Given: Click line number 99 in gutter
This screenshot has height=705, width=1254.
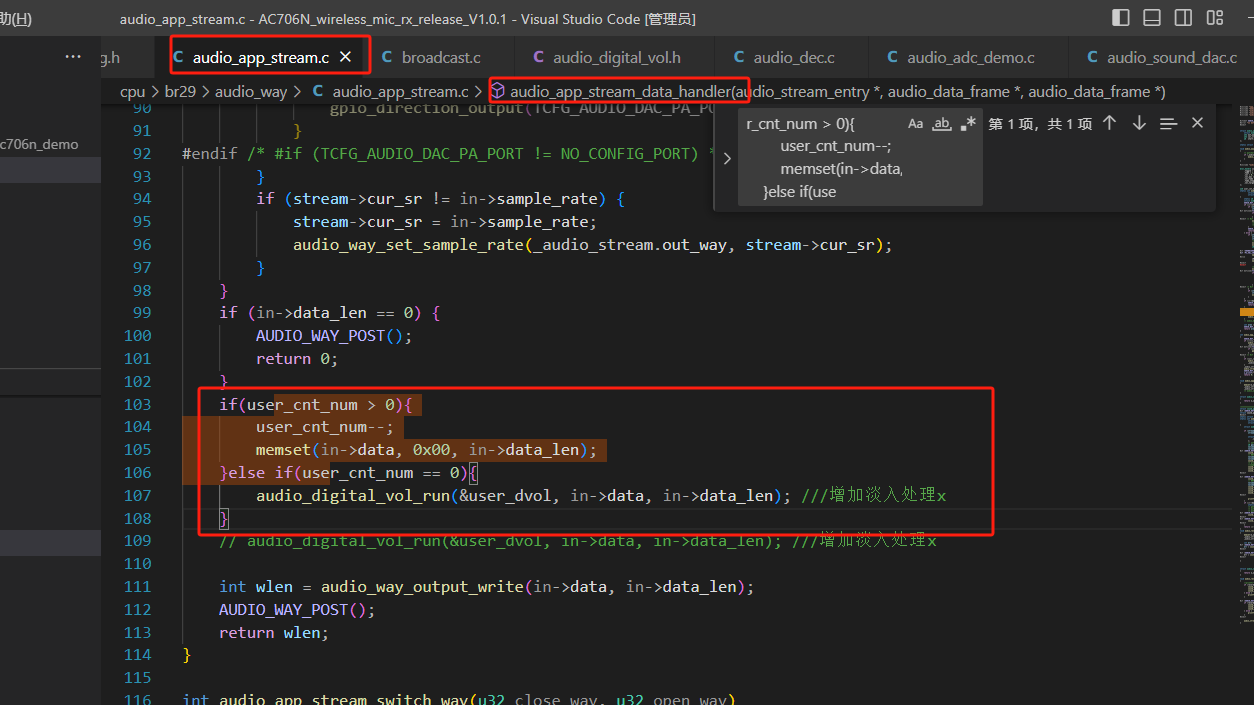Looking at the screenshot, I should coord(142,313).
